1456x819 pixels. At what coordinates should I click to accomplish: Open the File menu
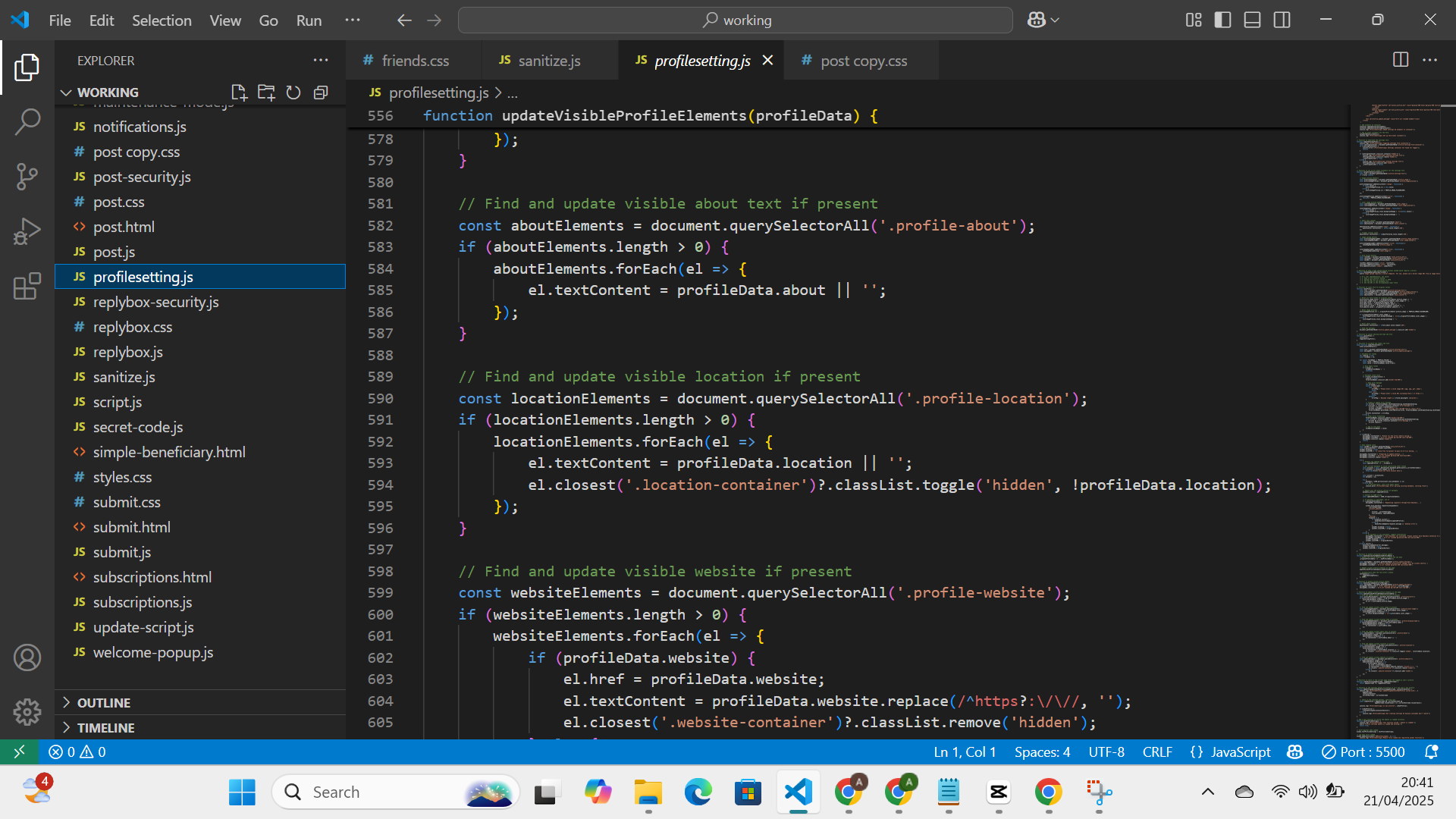point(60,20)
